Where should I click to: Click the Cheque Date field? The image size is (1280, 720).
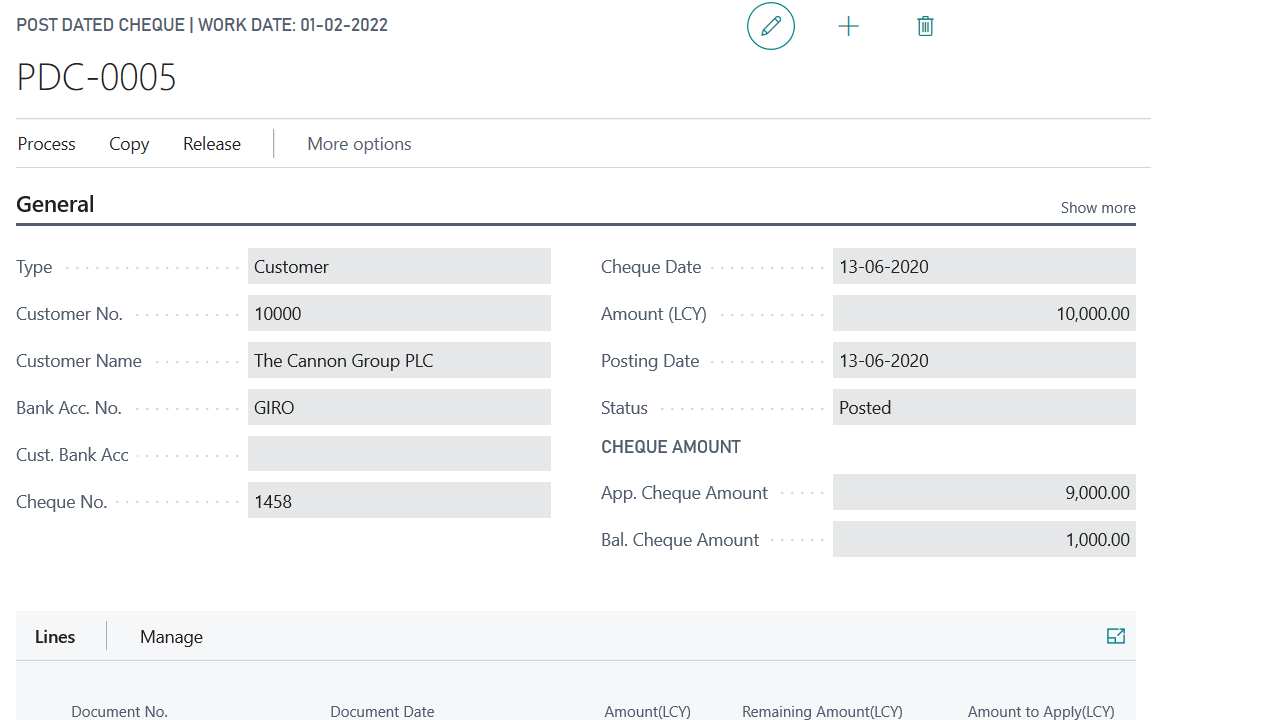(984, 267)
